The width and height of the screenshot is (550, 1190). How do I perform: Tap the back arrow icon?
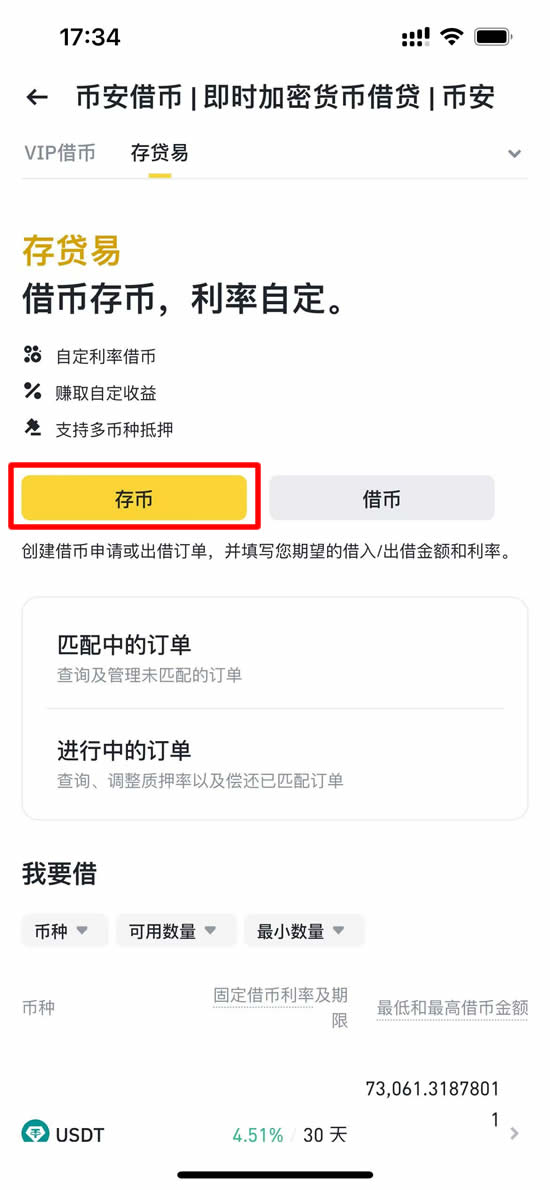36,97
